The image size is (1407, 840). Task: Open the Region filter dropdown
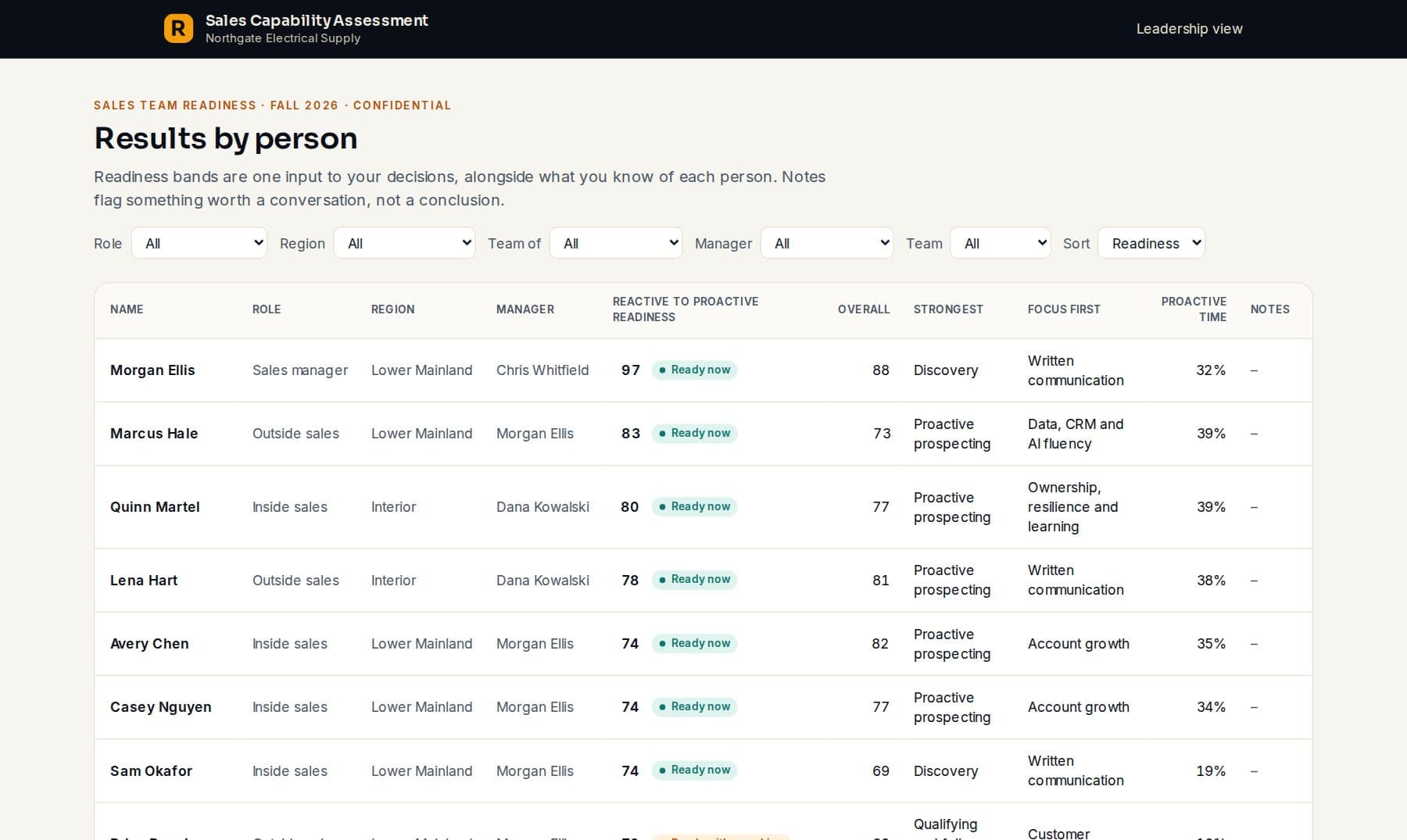pos(404,243)
